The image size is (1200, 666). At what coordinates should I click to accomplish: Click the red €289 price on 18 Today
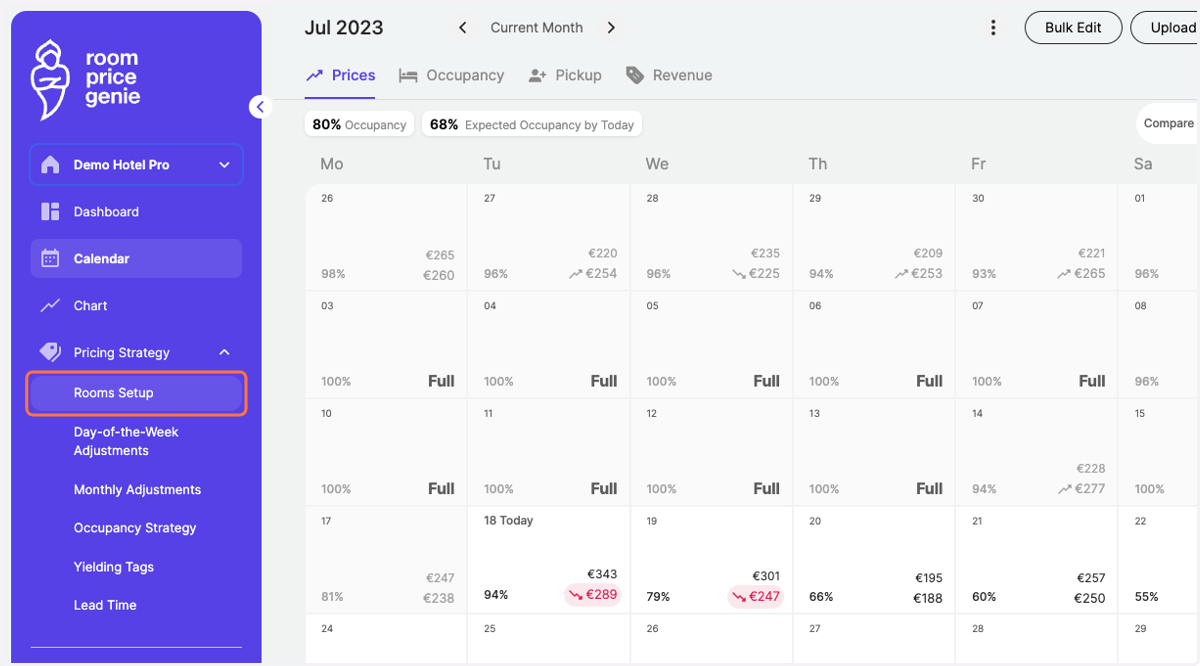coord(592,596)
